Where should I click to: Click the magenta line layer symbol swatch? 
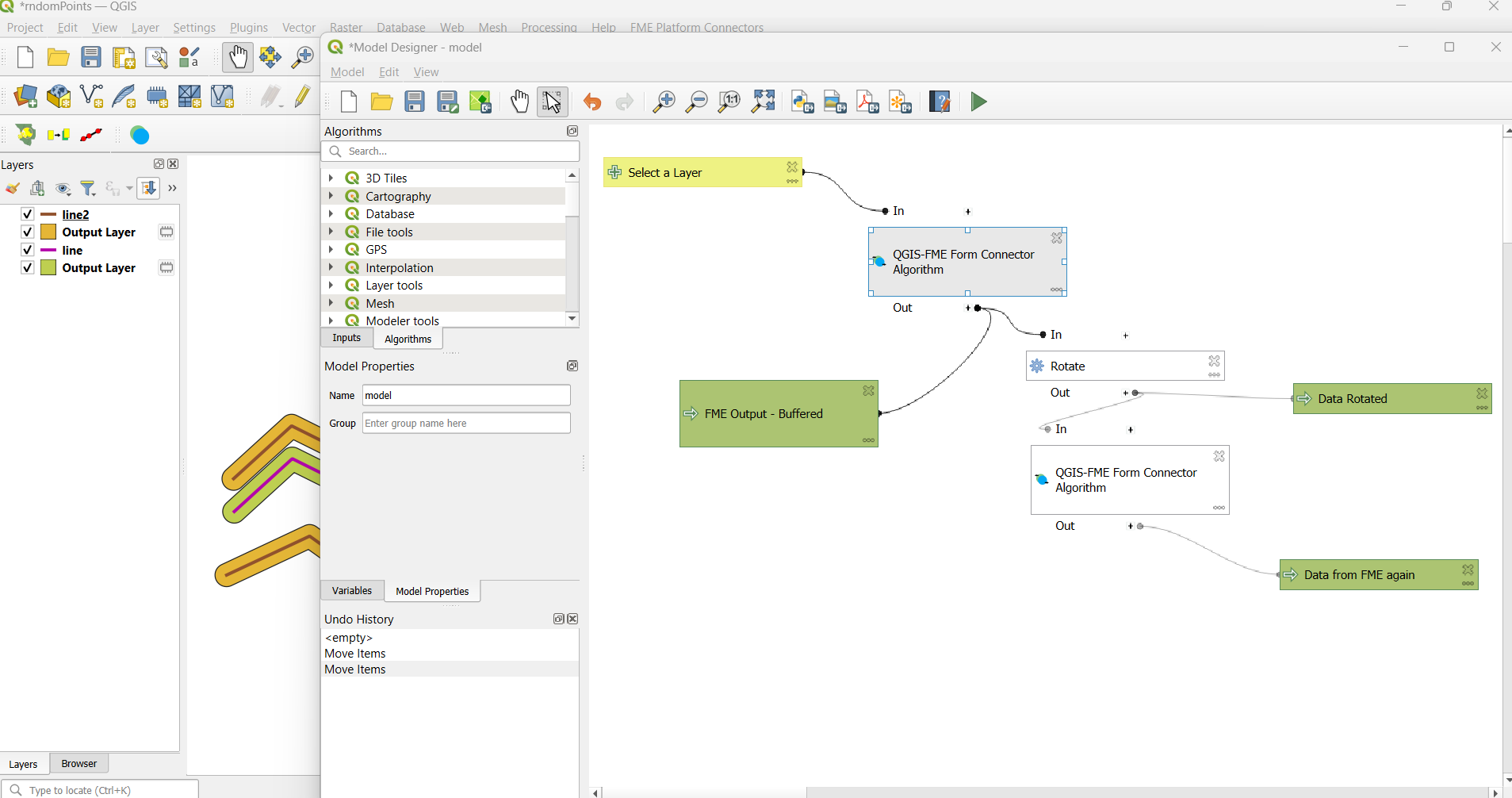pos(48,250)
